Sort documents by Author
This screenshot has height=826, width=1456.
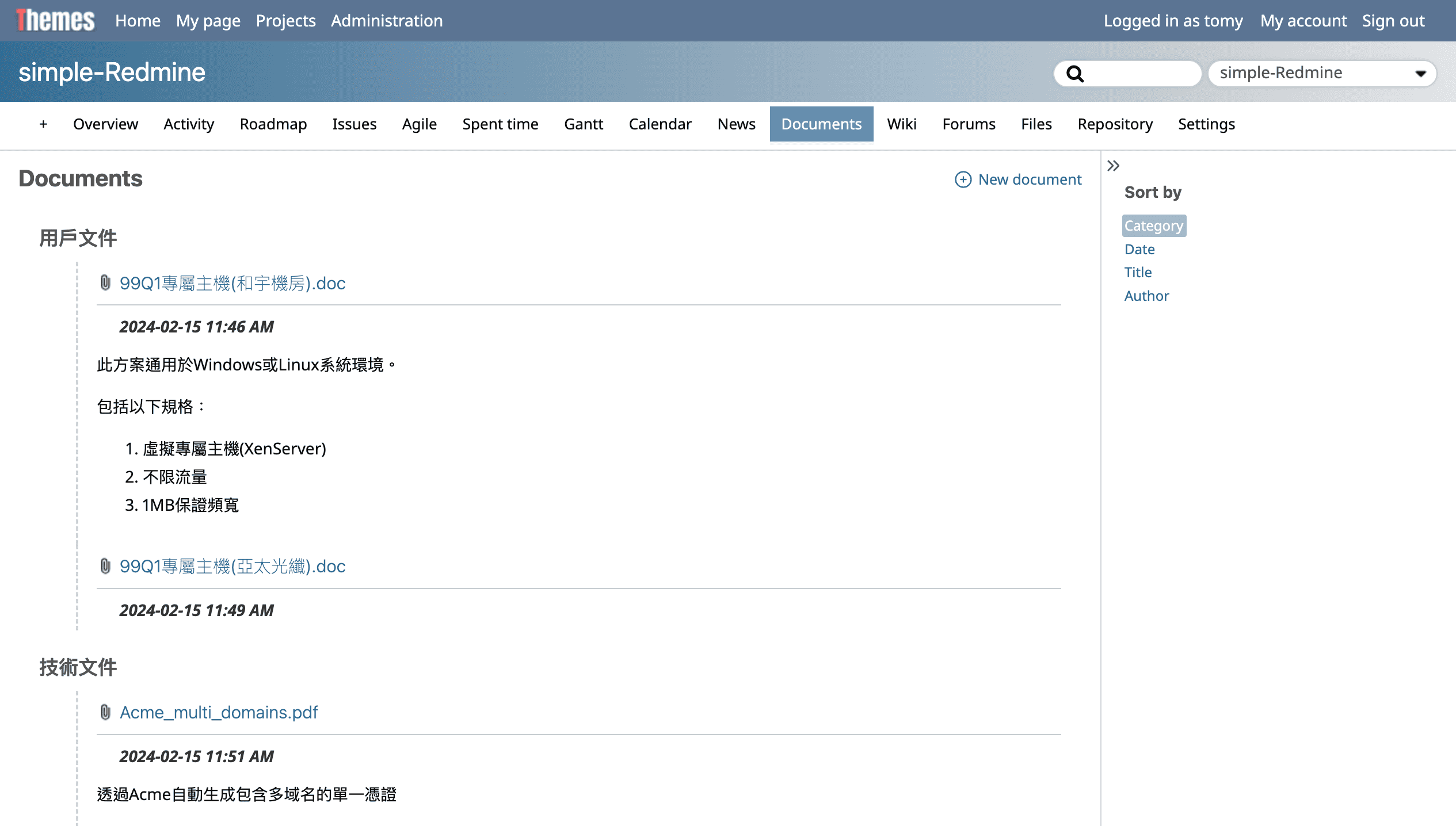(1146, 296)
